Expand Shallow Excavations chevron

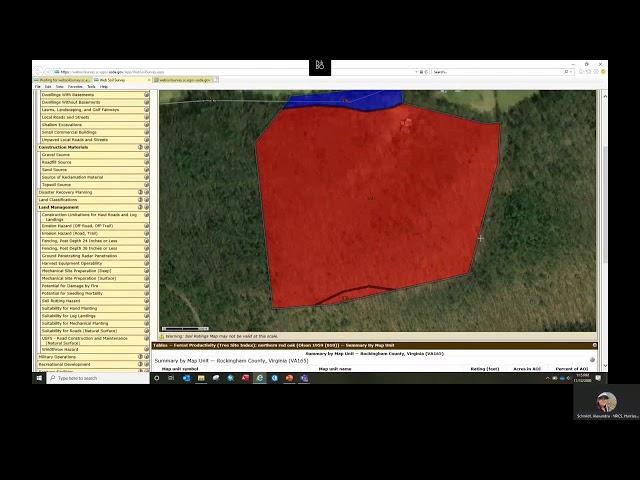pyautogui.click(x=147, y=125)
